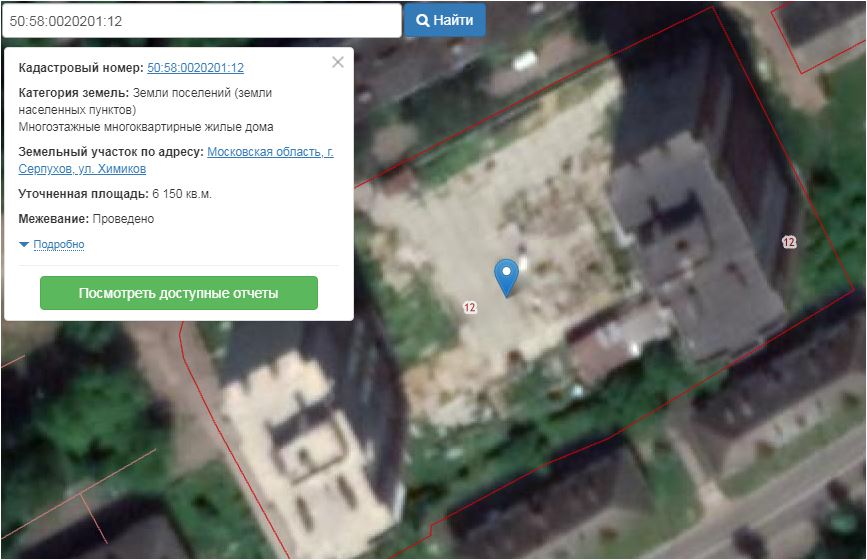Image resolution: width=867 pixels, height=560 pixels.
Task: Open cadastral number link 50:58:0020201:12
Action: click(195, 67)
